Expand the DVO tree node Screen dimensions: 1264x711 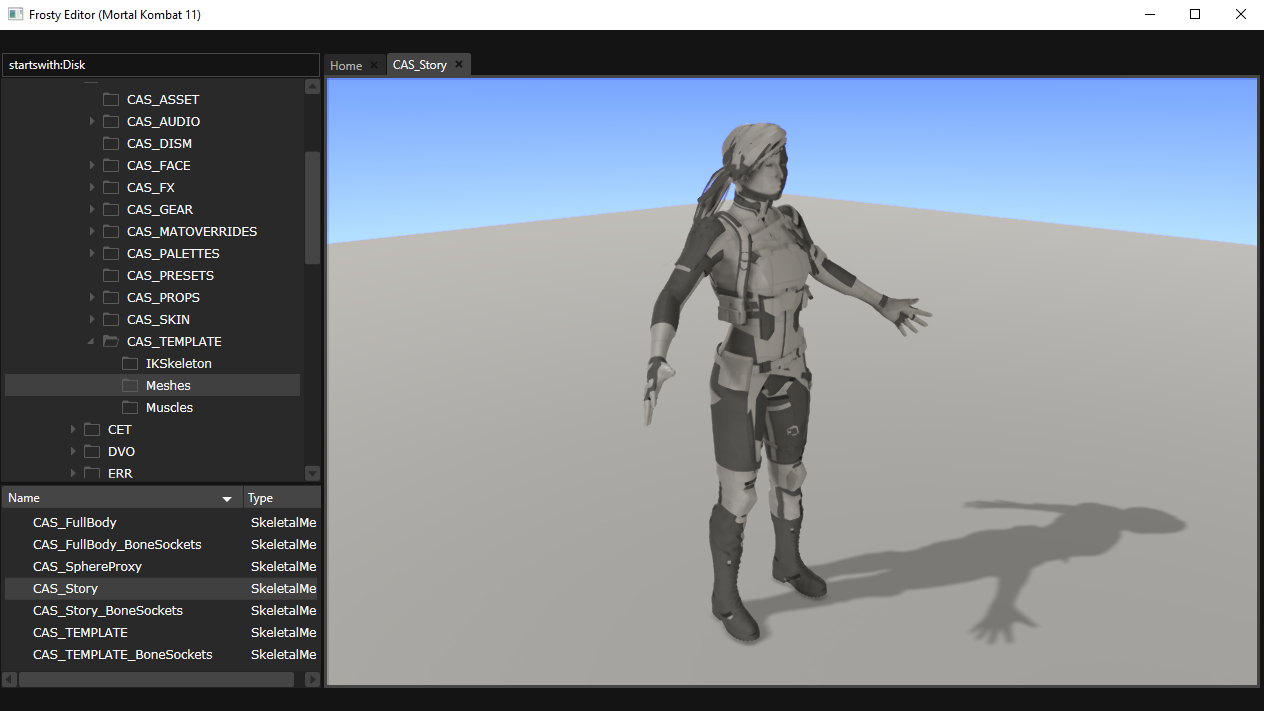point(73,452)
